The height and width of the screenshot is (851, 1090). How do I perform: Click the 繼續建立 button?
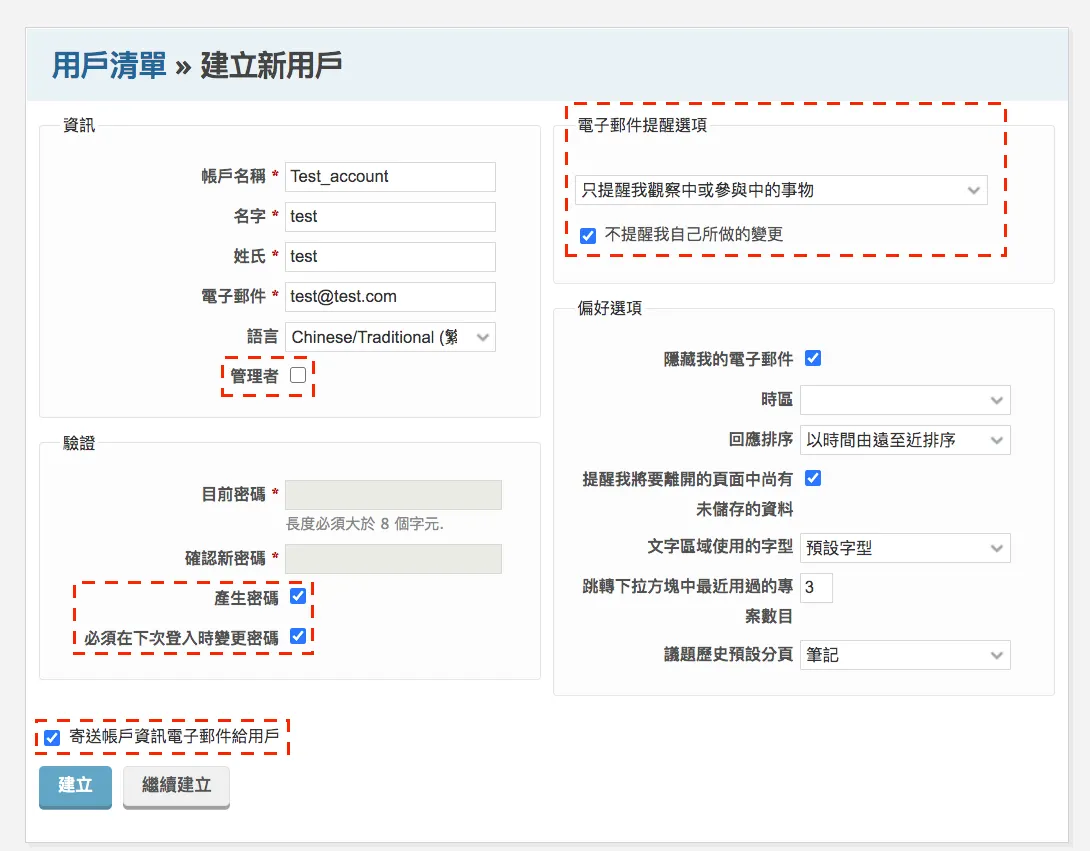(176, 786)
